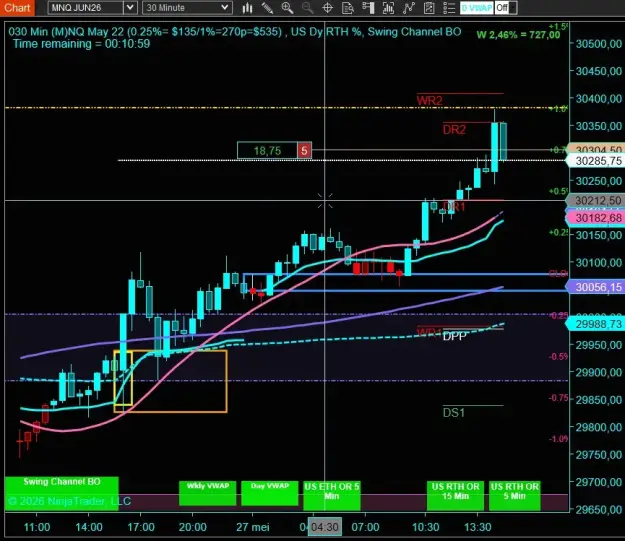Click the cyan 29988,73 price marker

point(597,324)
